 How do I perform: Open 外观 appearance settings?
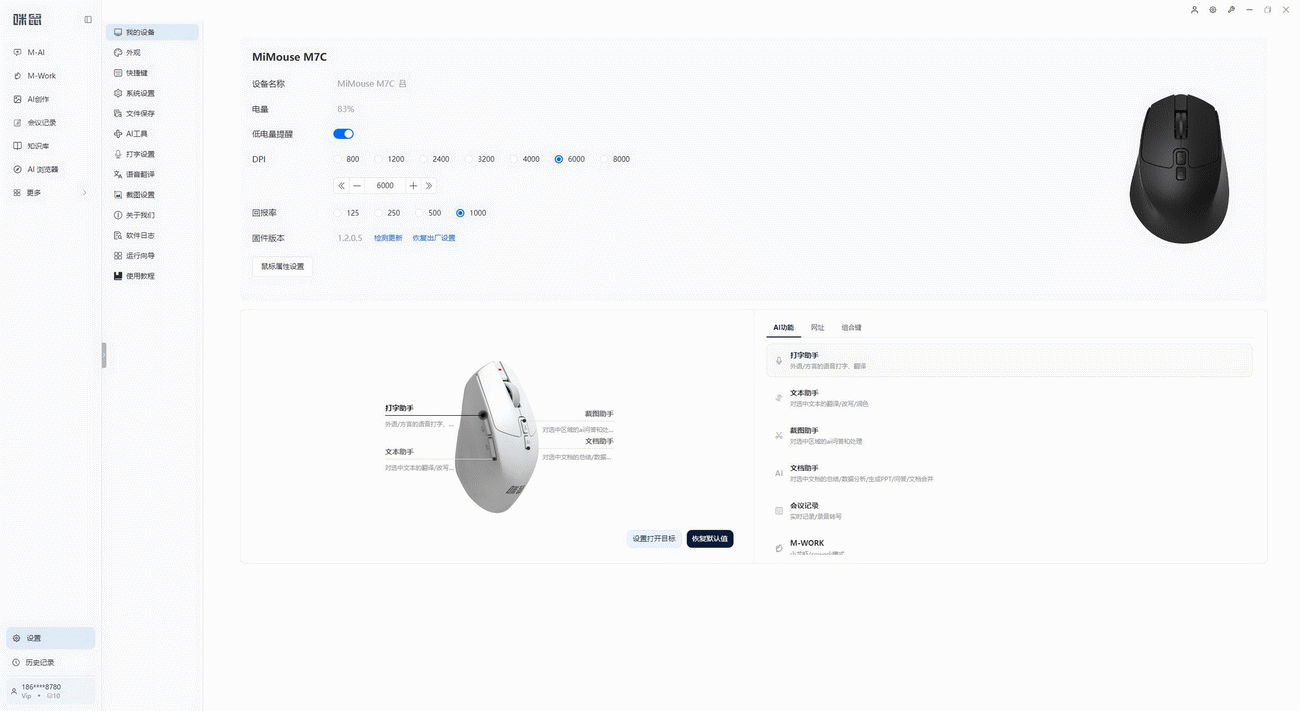pyautogui.click(x=152, y=52)
